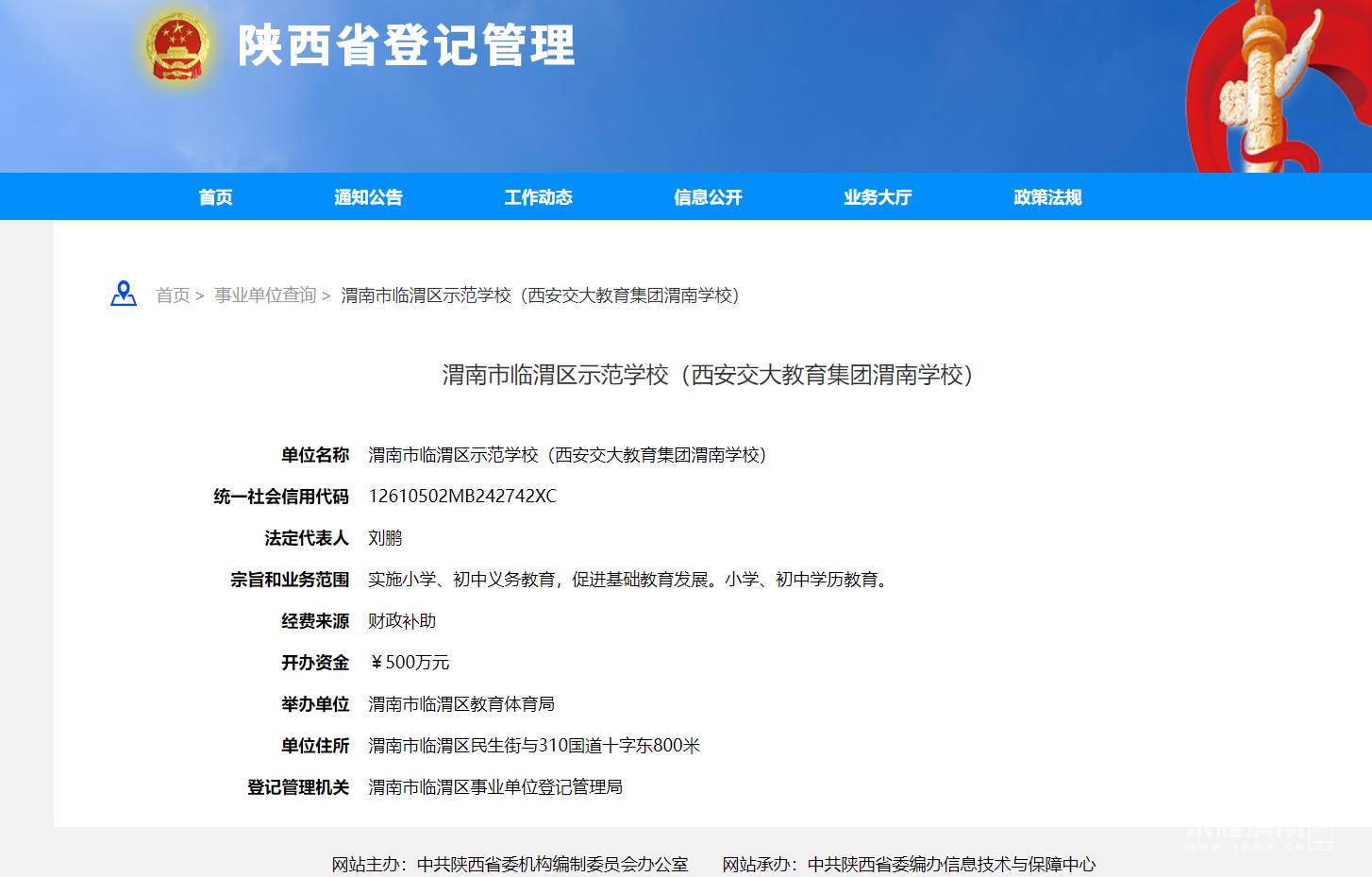The image size is (1372, 877).
Task: Select sponsor value 渭南市临渭区教育体育局
Action: pos(461,704)
